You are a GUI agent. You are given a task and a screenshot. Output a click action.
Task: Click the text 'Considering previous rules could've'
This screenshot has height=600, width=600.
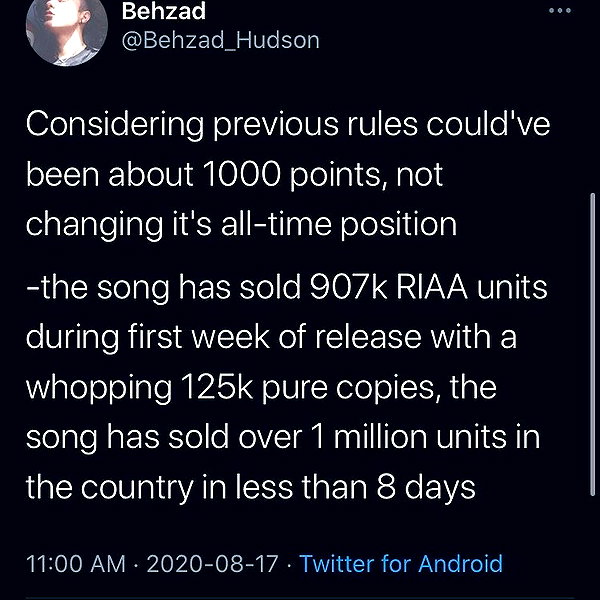coord(288,124)
